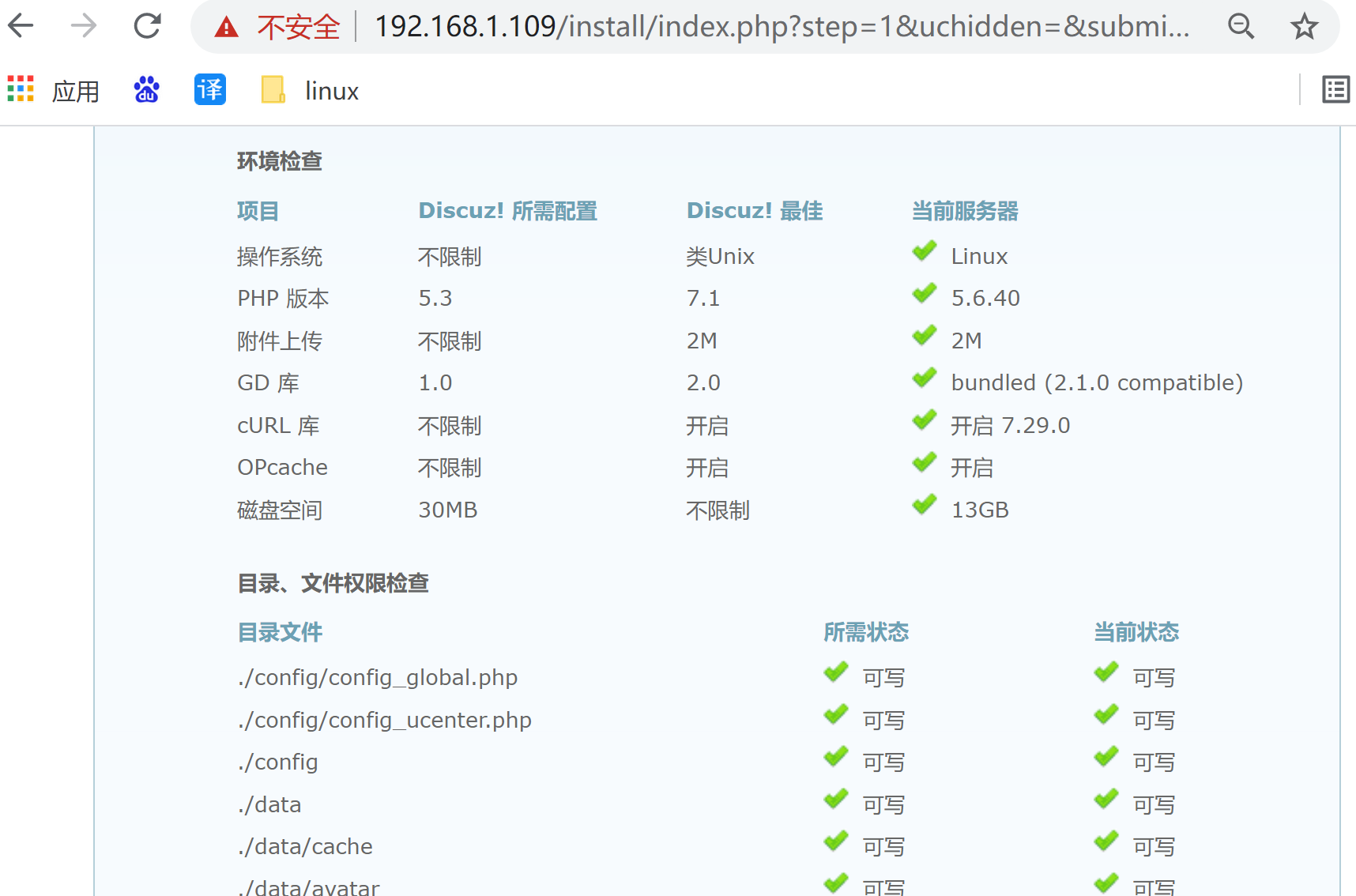Open the apps grid icon in bookmarks bar

[21, 89]
